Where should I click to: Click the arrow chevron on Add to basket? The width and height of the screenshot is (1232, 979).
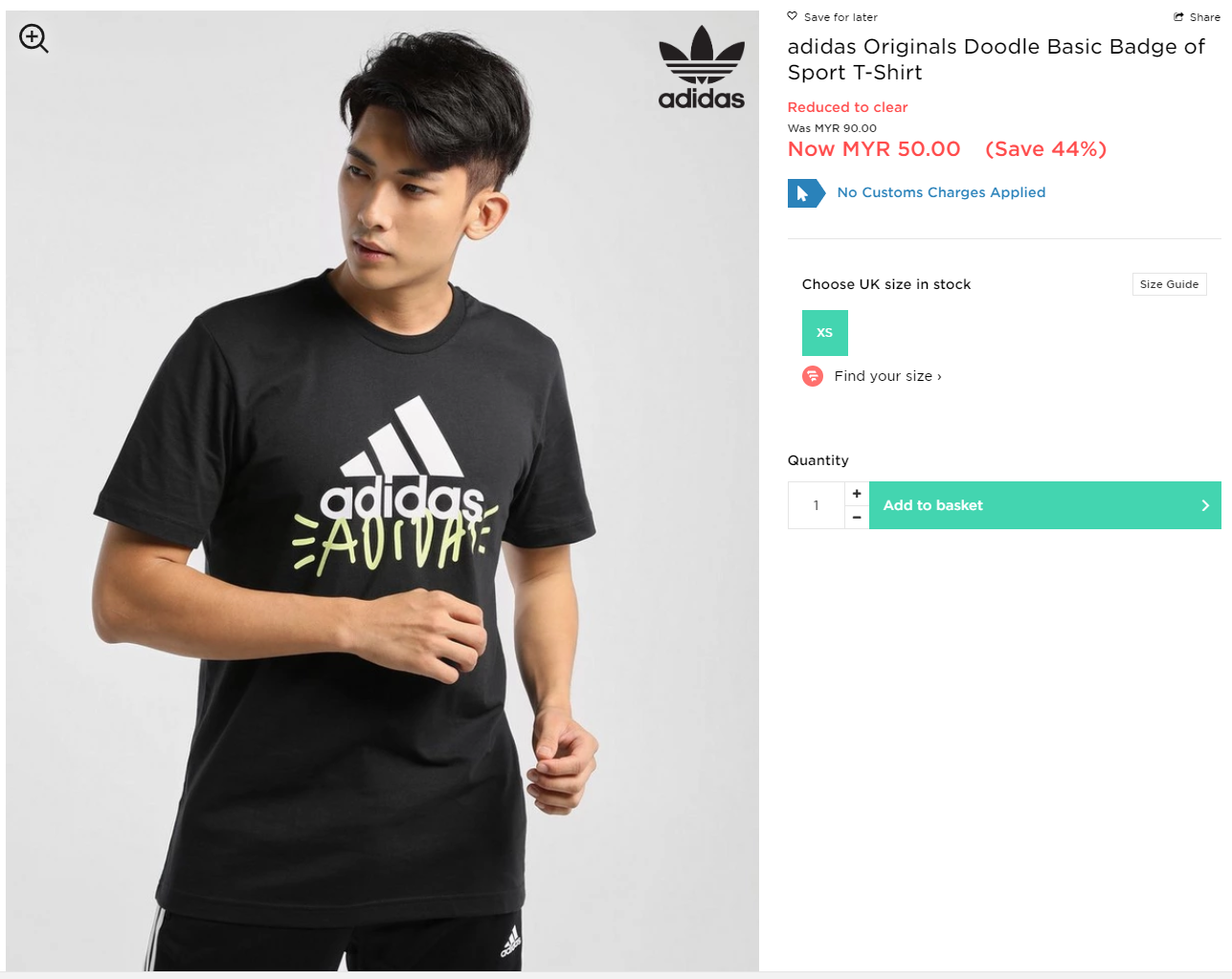(1205, 505)
